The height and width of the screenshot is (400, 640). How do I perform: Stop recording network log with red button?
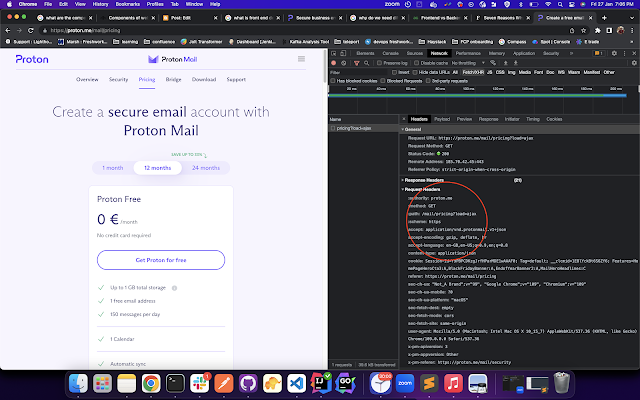point(333,63)
